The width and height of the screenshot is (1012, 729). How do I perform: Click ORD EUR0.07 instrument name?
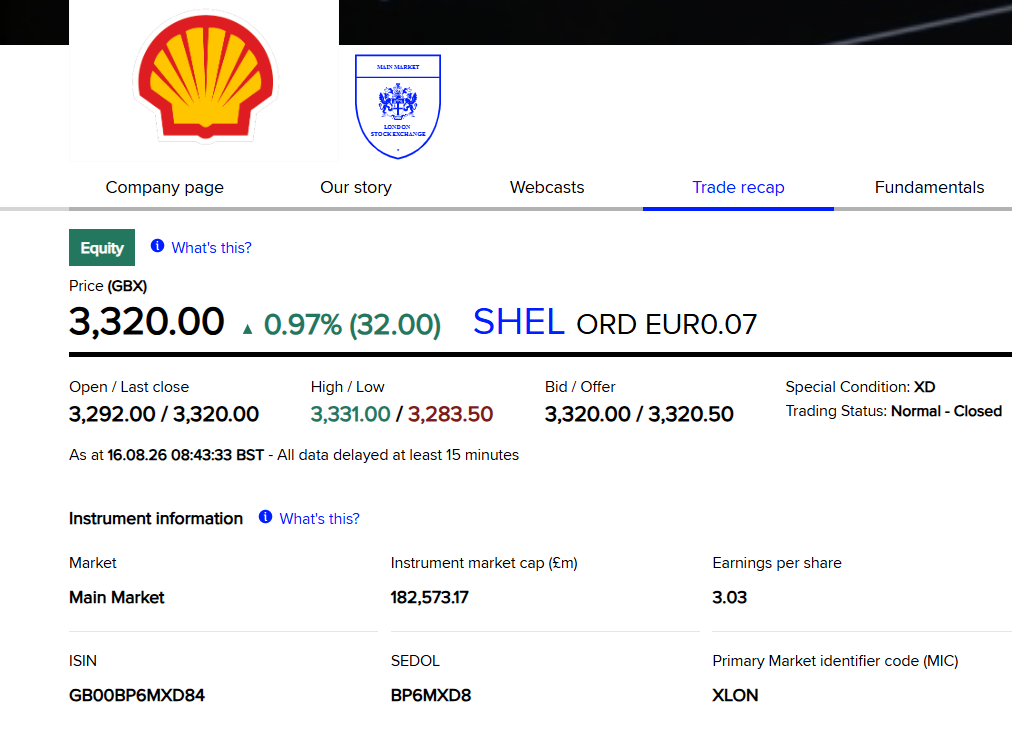tap(667, 325)
